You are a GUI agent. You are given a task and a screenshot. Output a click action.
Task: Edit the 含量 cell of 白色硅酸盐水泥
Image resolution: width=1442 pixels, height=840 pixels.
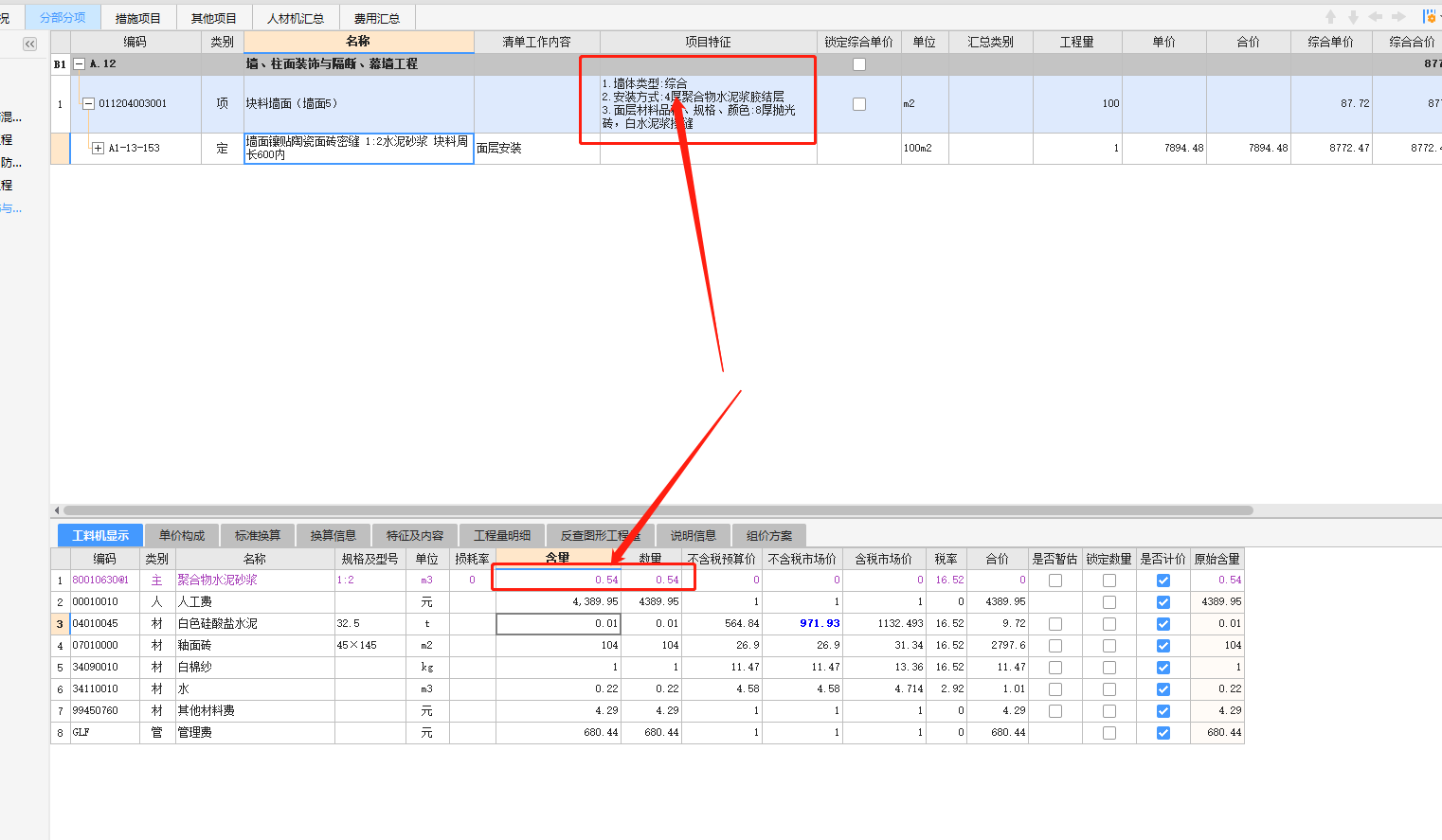[558, 624]
